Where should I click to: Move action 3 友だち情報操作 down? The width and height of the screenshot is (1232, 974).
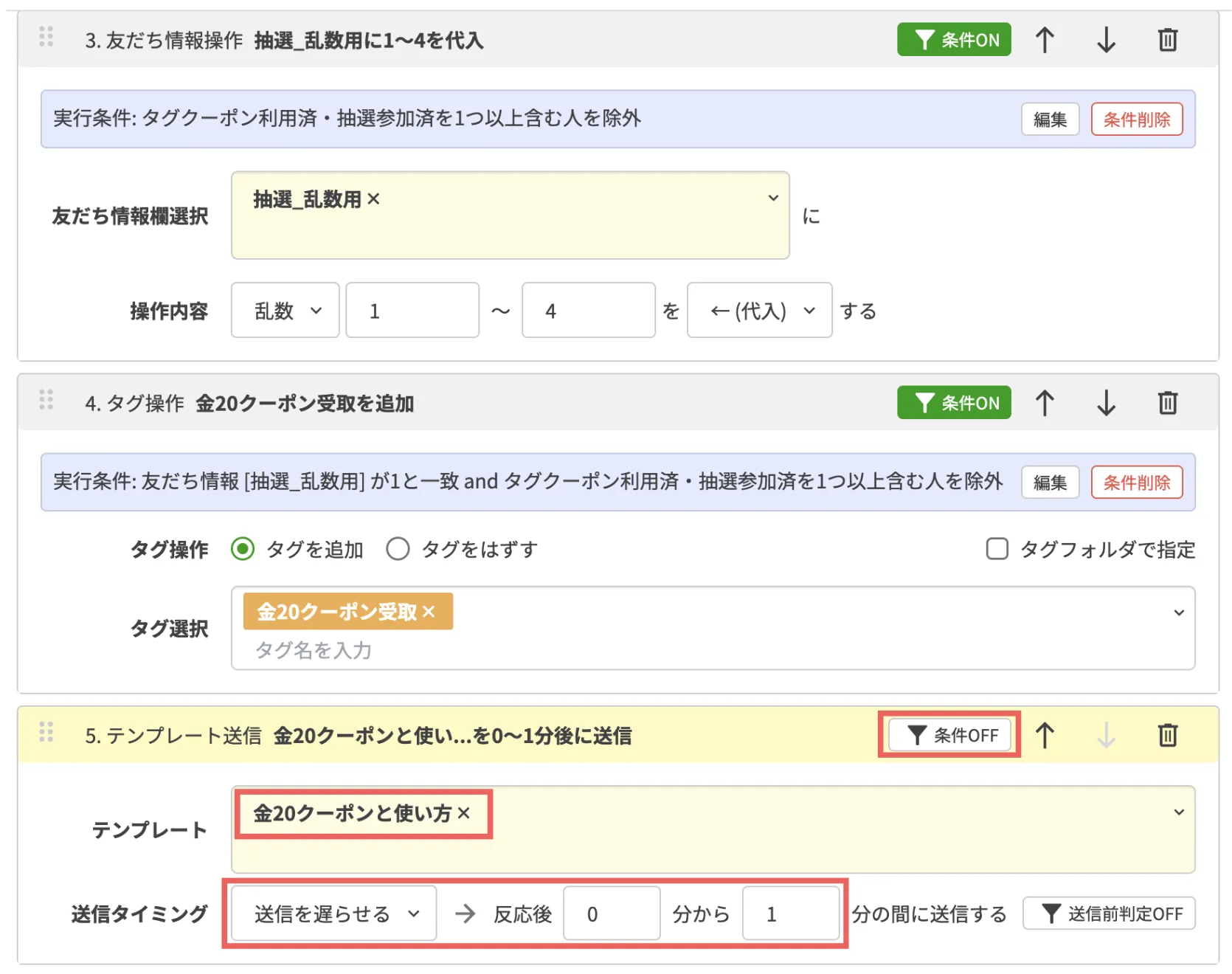coord(1106,40)
